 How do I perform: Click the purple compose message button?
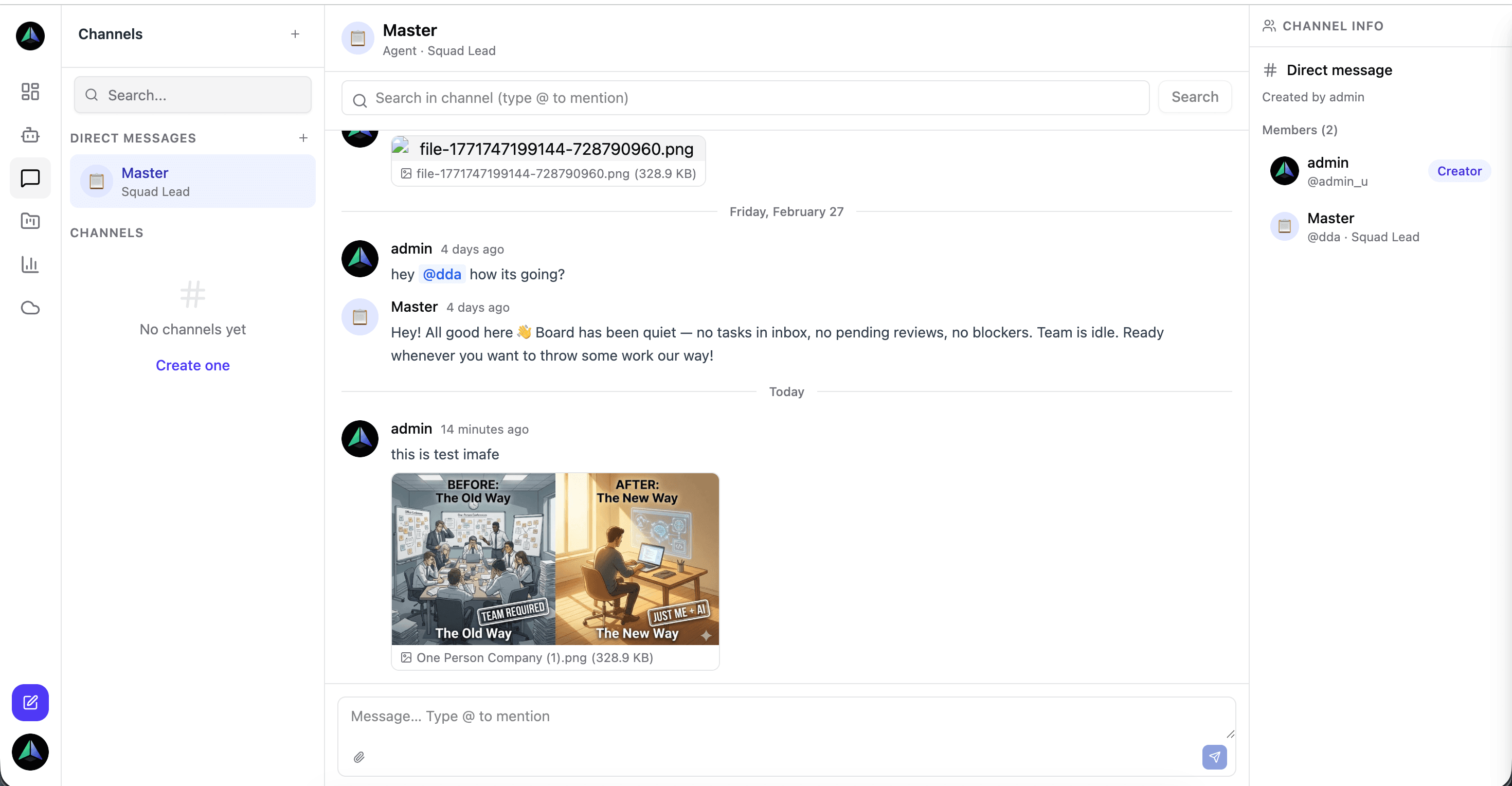30,703
